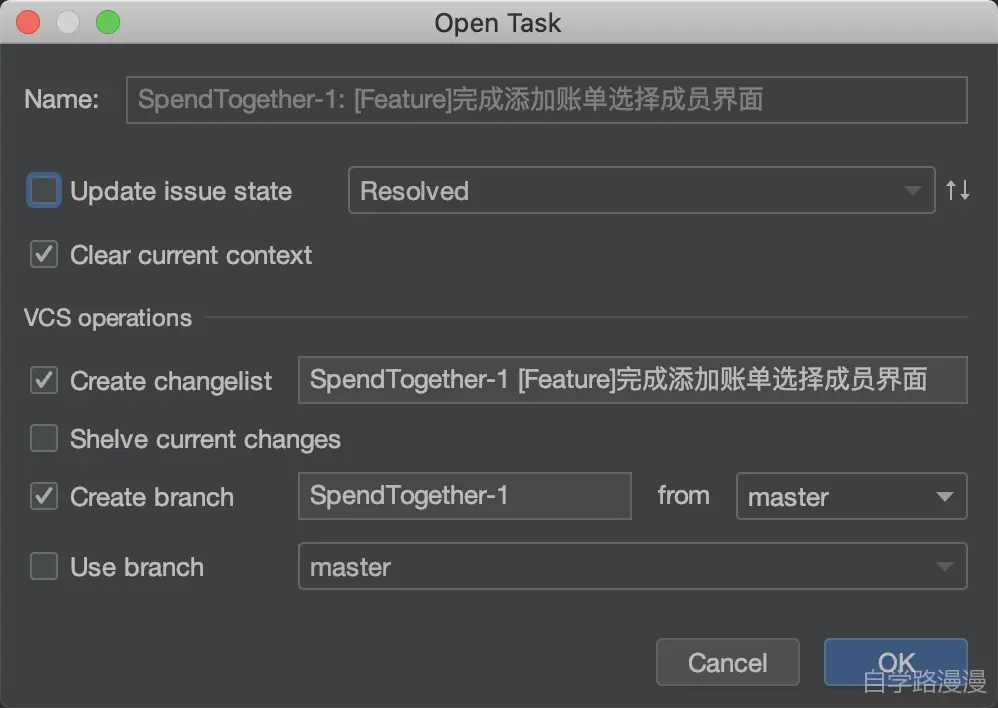
Task: Uncheck the Create branch option
Action: (44, 497)
